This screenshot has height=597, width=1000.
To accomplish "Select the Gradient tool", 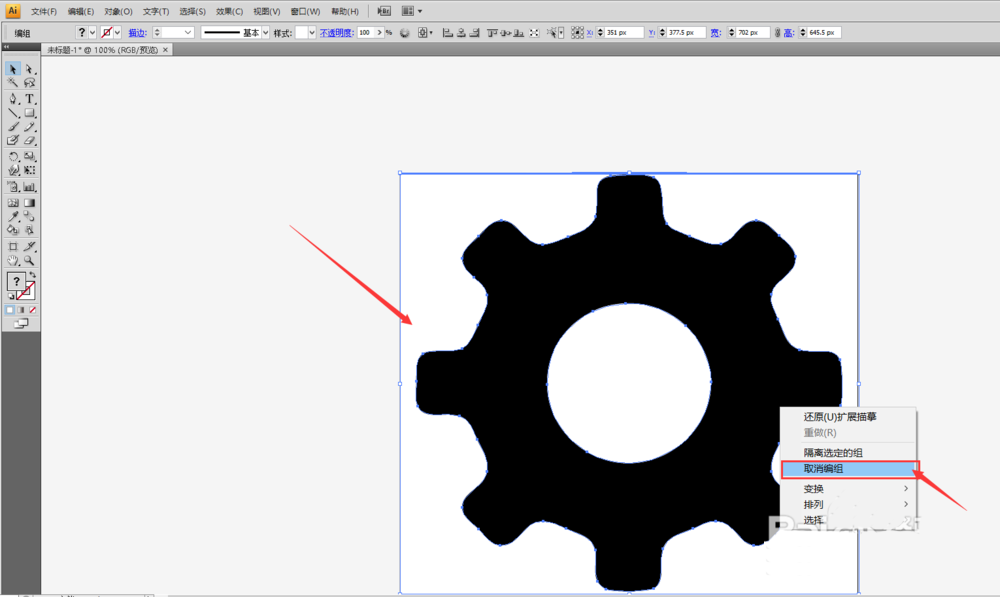I will point(29,203).
